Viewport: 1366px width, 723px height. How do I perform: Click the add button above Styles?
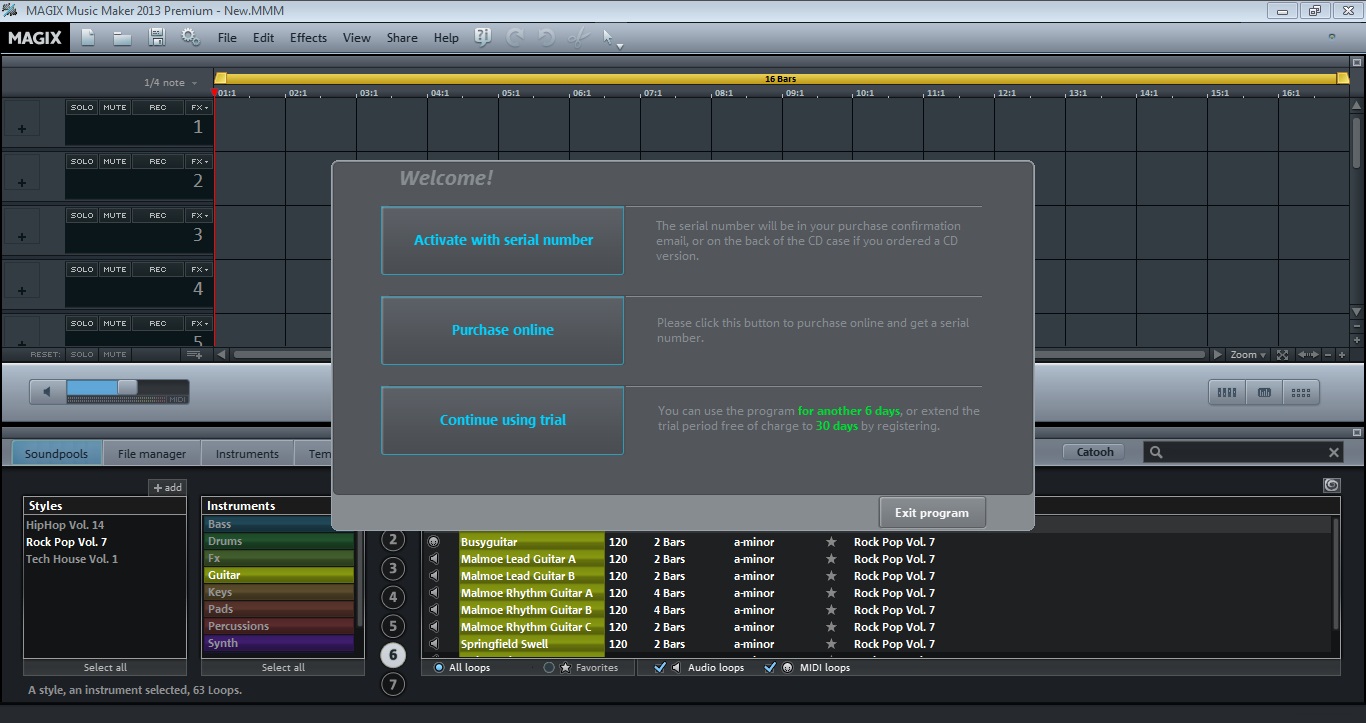167,487
